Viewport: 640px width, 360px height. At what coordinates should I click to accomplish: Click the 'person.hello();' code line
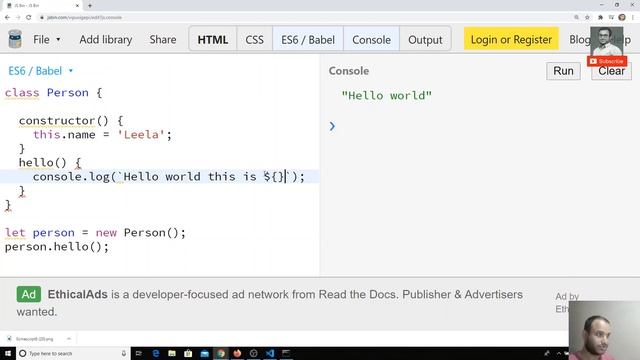click(x=57, y=247)
